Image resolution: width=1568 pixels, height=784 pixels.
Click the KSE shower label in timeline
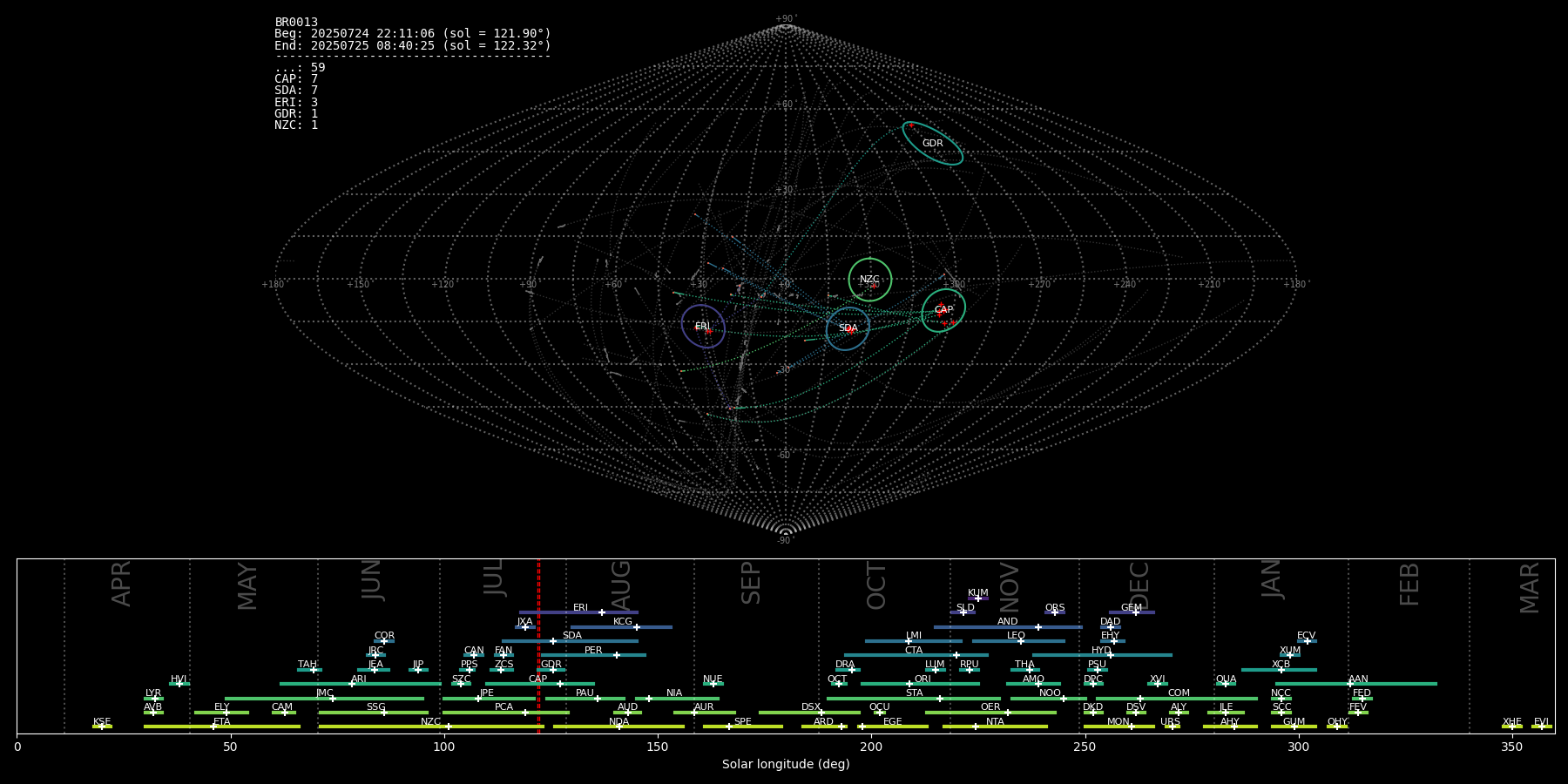pyautogui.click(x=102, y=722)
